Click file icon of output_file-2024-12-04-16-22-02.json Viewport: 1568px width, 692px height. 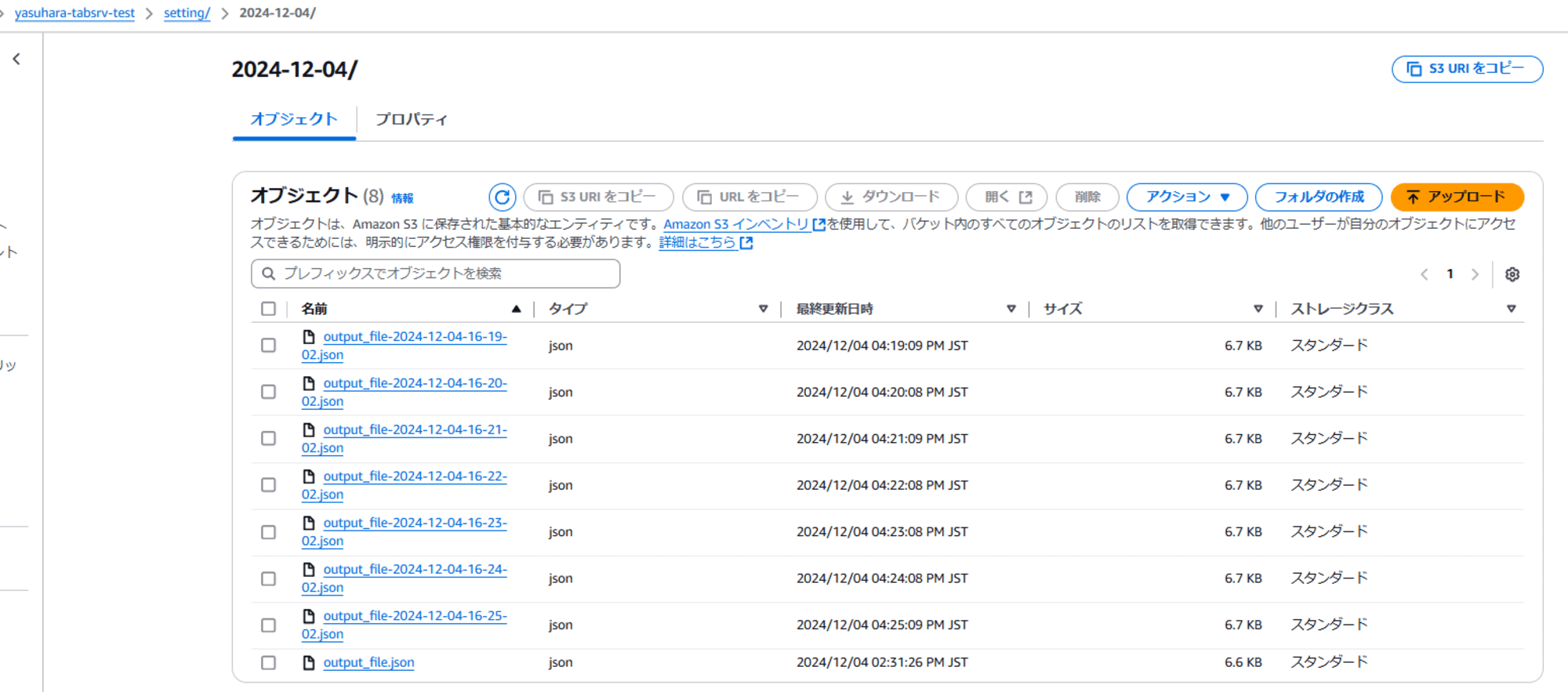tap(309, 476)
